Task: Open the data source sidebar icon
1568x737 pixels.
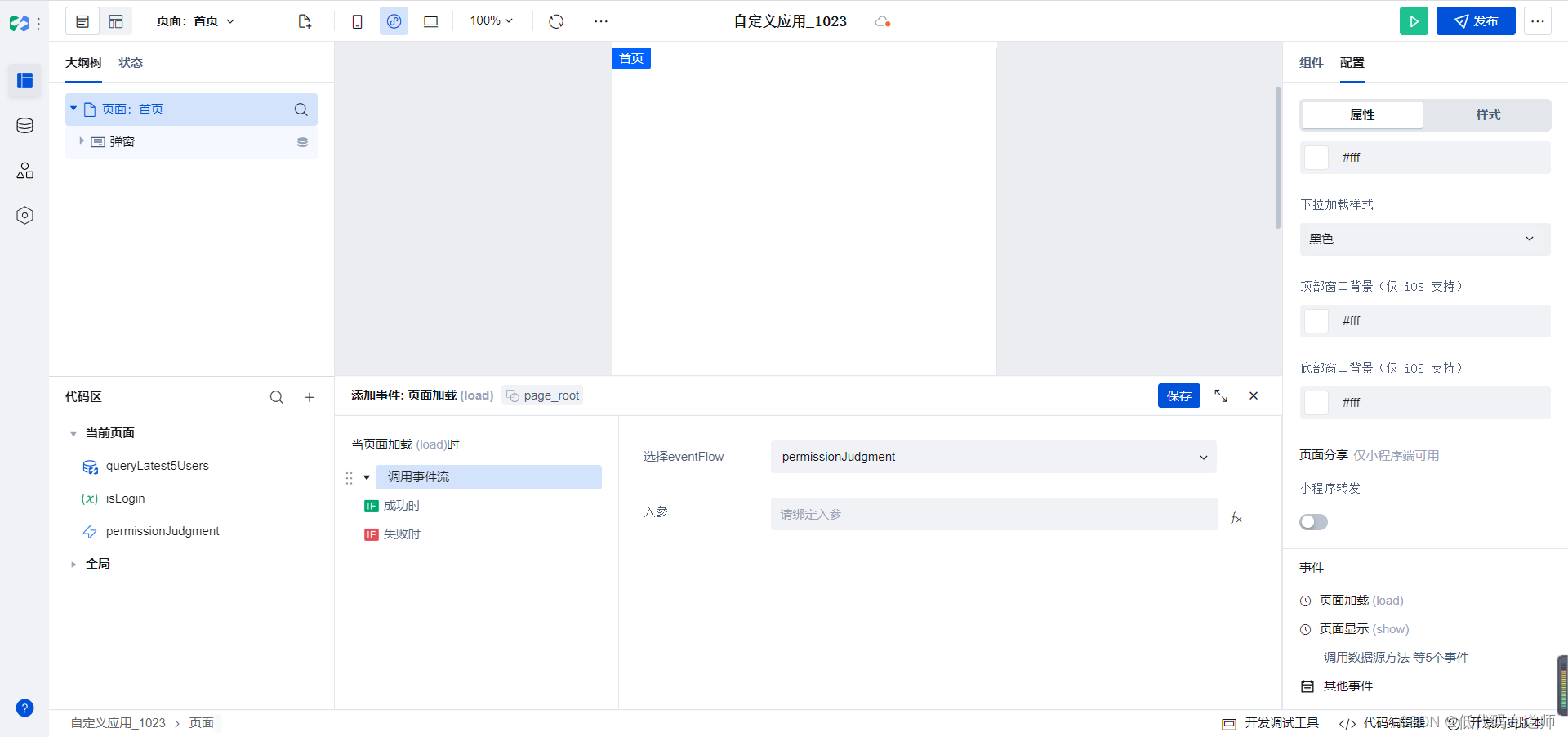Action: [24, 125]
